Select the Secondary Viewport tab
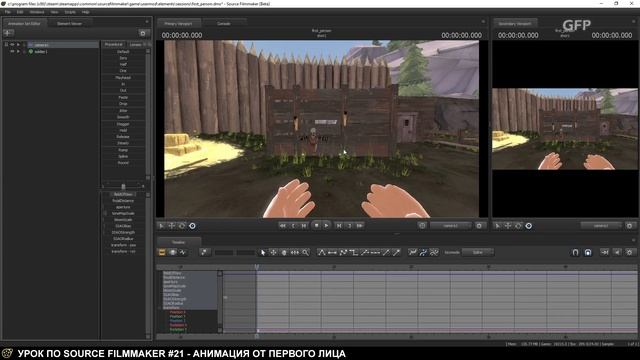The width and height of the screenshot is (640, 360). [515, 24]
